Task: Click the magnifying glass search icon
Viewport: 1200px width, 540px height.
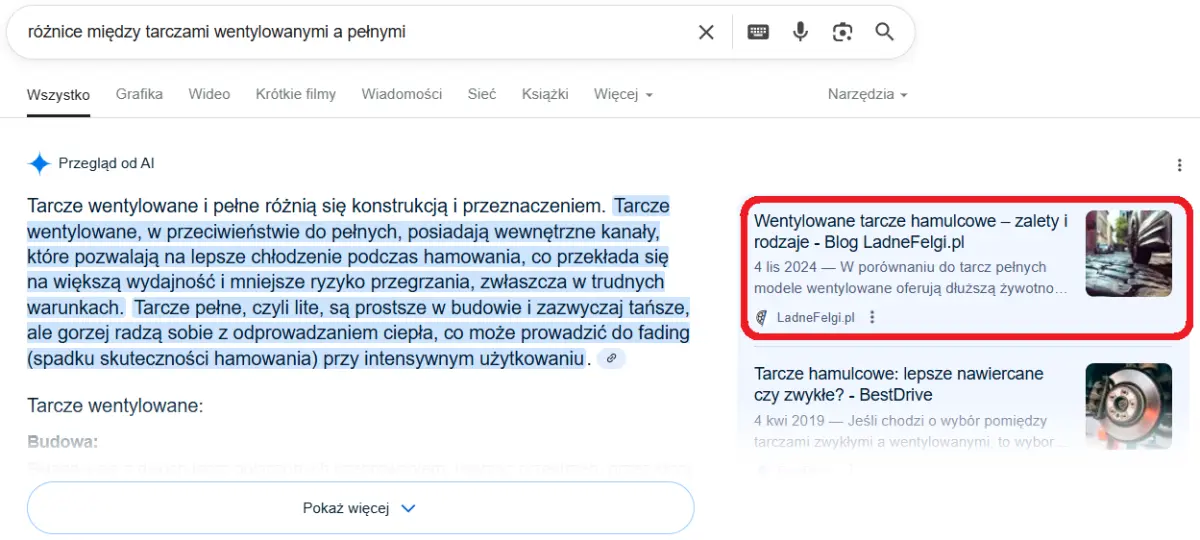Action: coord(884,32)
